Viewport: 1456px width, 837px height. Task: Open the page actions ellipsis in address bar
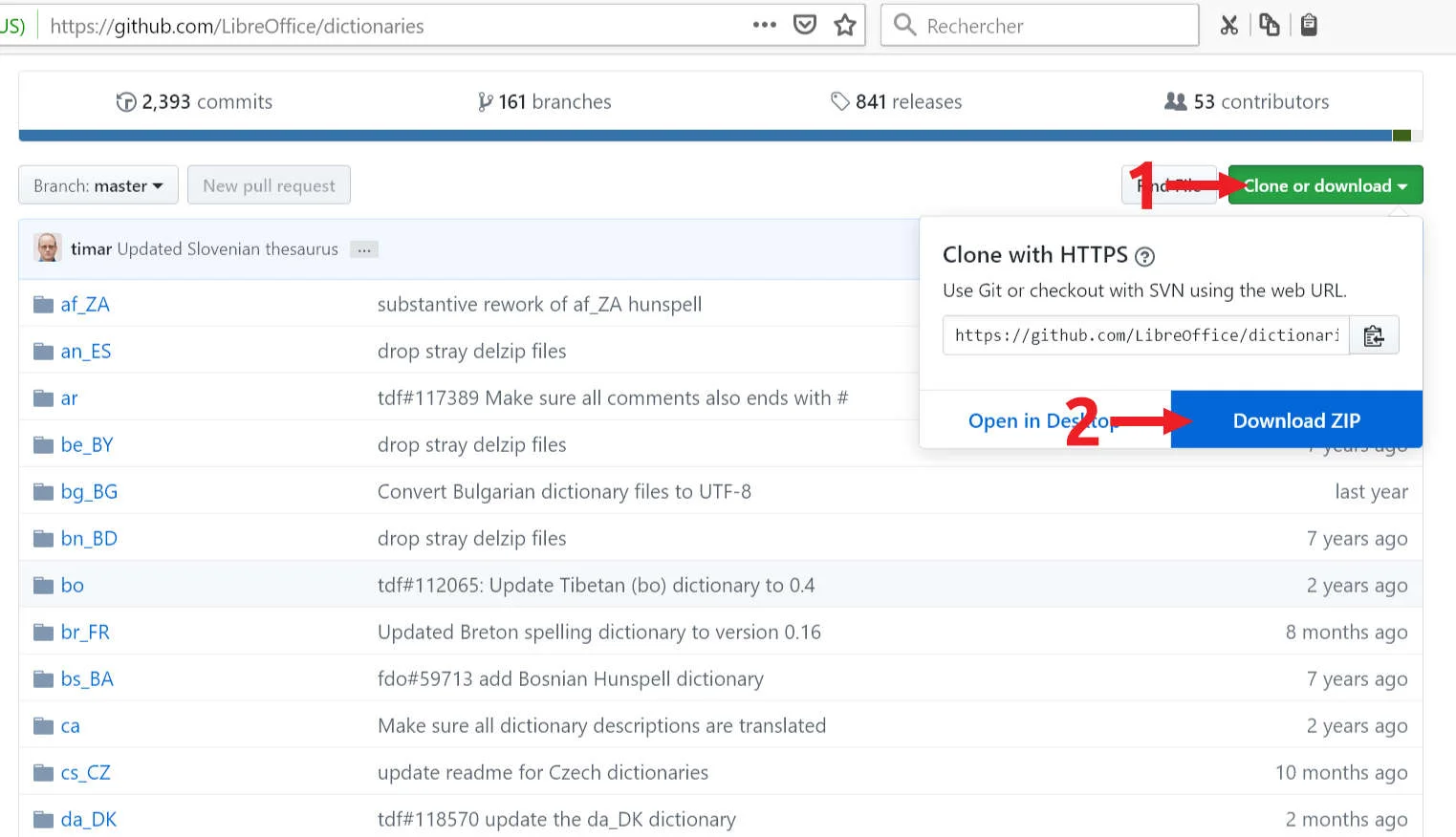click(x=764, y=25)
